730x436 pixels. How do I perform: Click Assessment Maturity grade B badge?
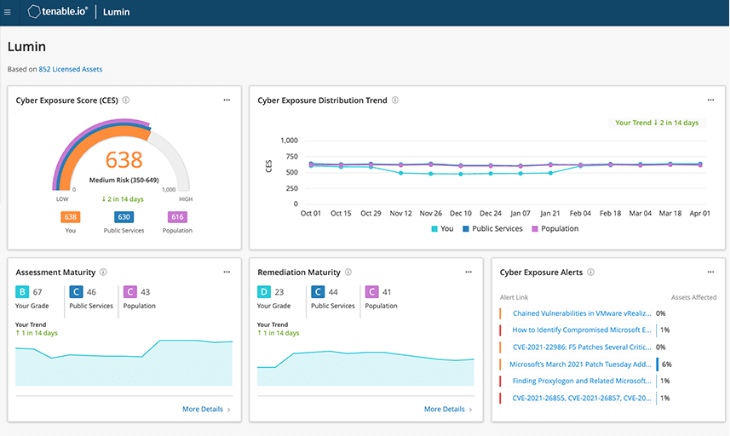[x=22, y=292]
